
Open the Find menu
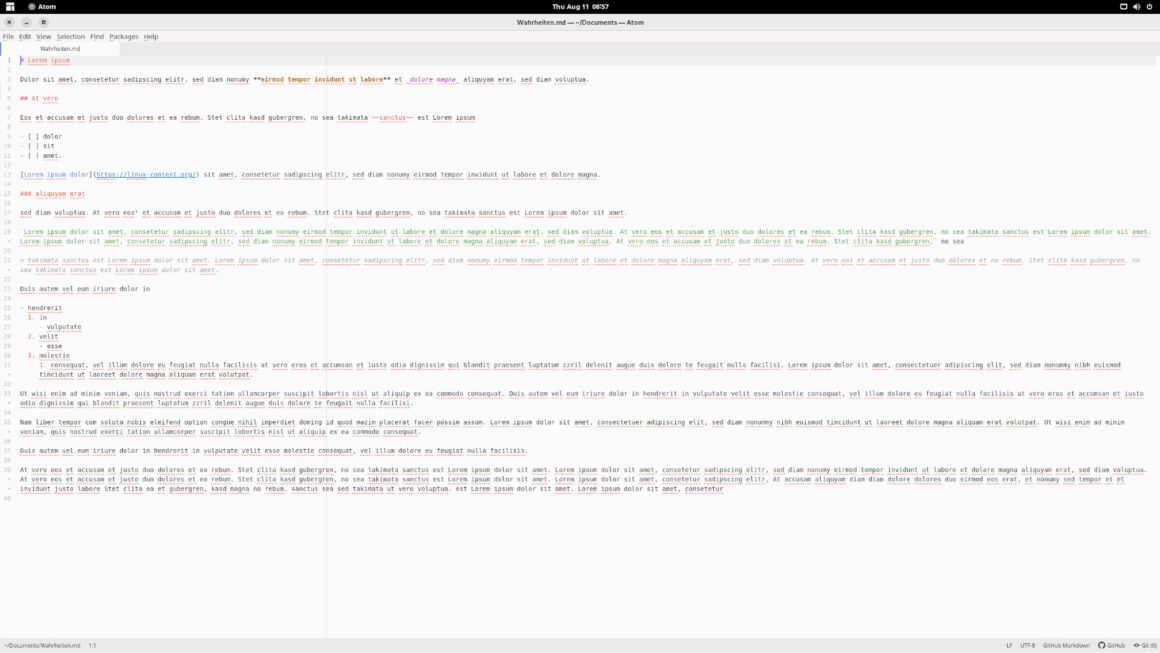click(96, 36)
